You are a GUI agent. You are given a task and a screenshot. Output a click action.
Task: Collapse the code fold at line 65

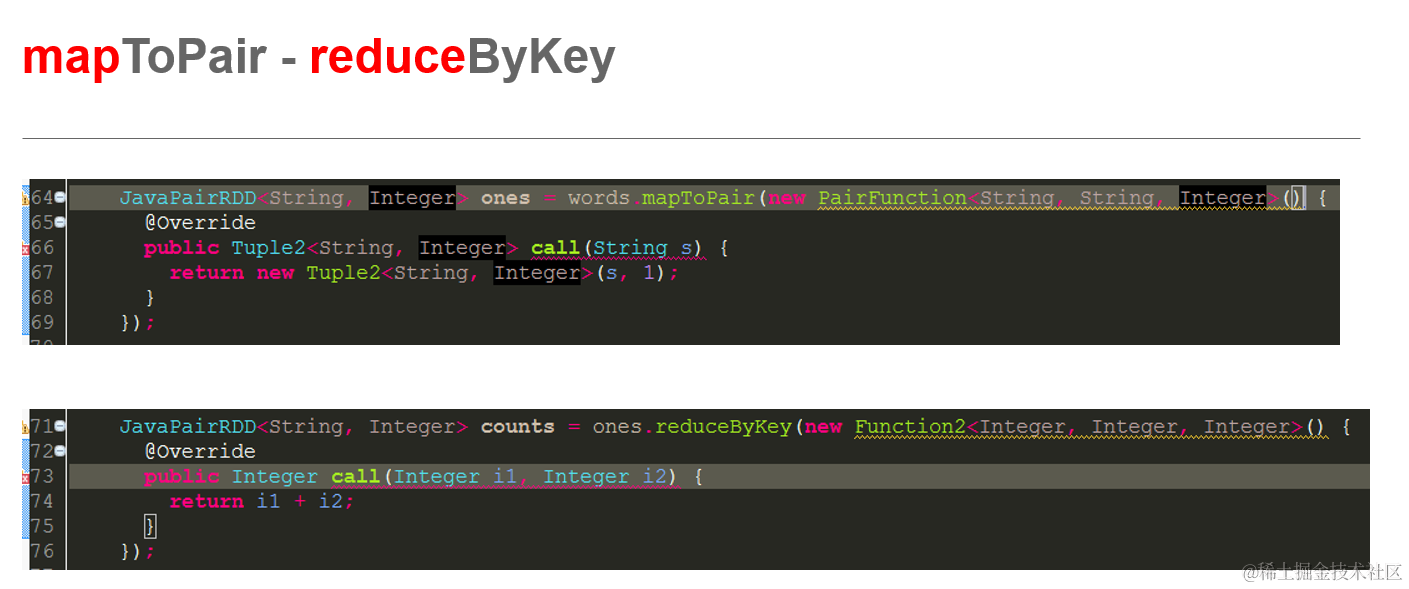60,223
